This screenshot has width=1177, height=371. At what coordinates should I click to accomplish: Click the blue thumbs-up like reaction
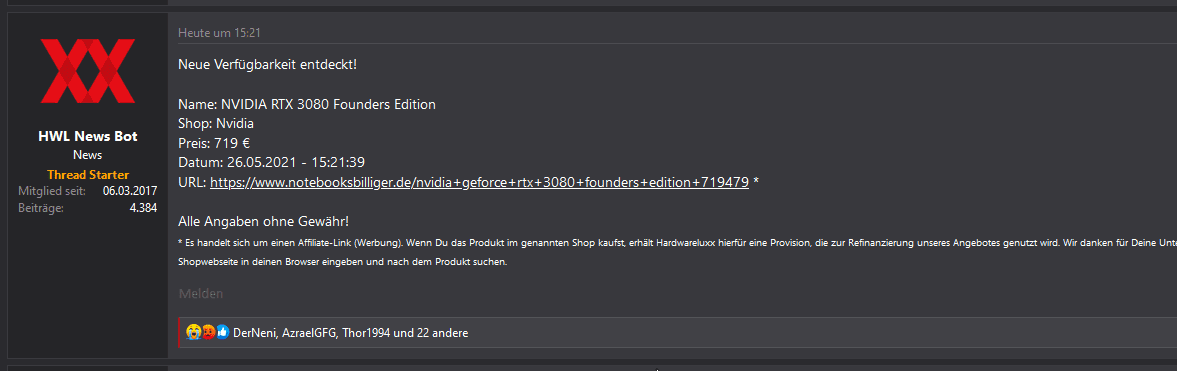coord(223,332)
